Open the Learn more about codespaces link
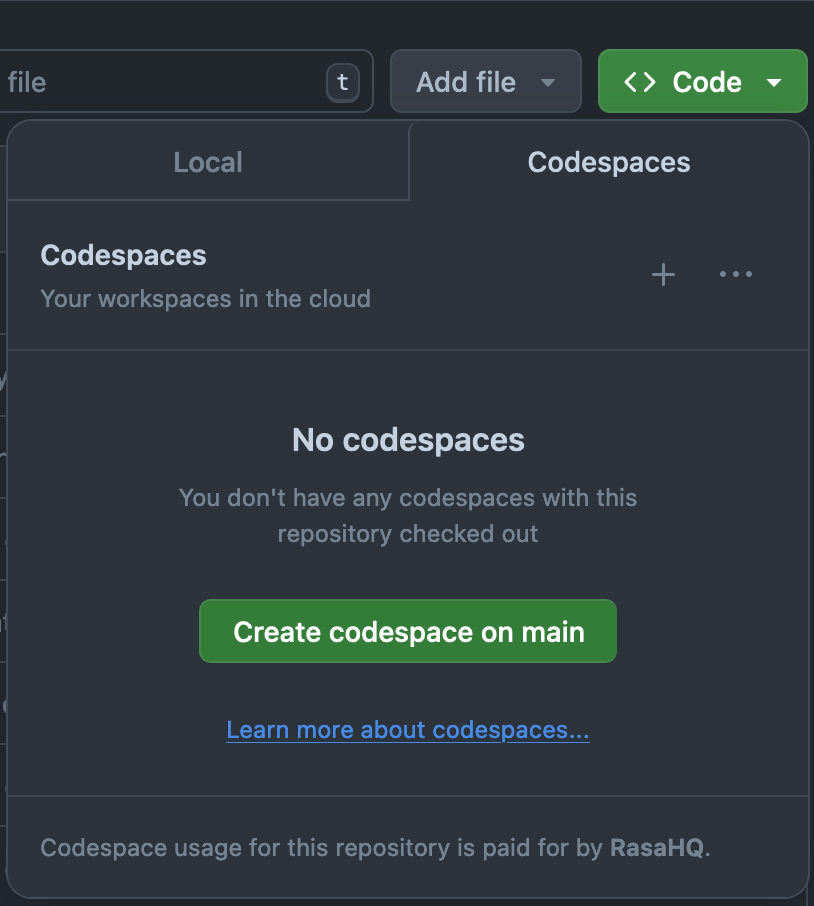The width and height of the screenshot is (814, 906). [407, 729]
